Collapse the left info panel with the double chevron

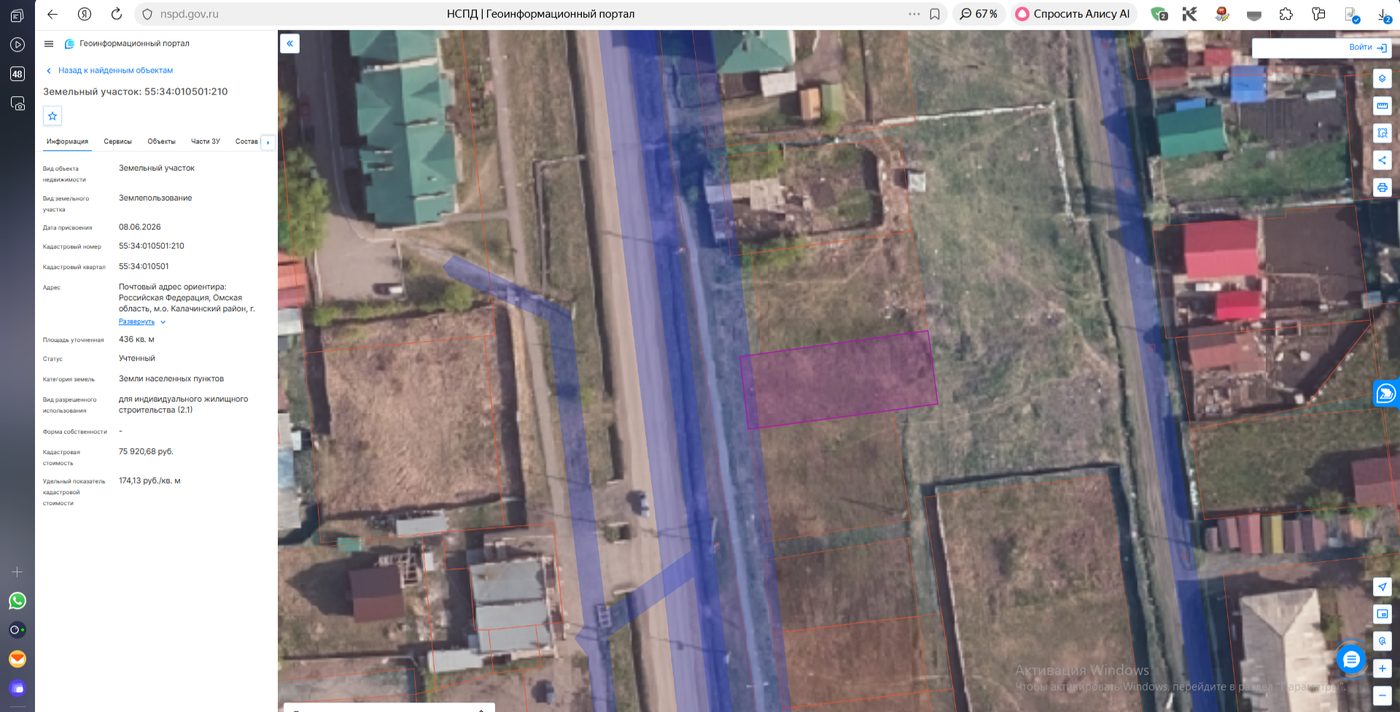[289, 44]
